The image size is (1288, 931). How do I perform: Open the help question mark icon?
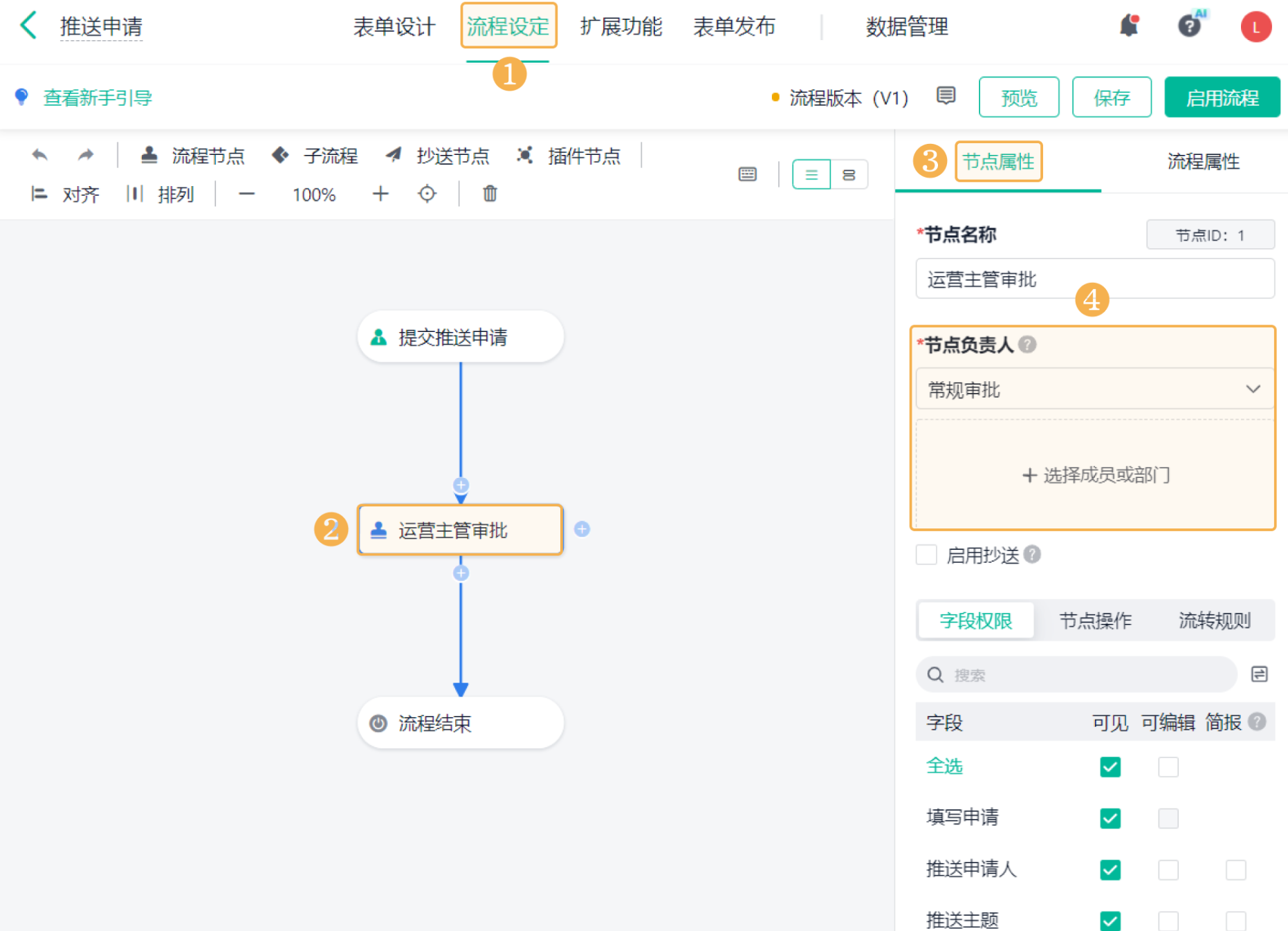click(1189, 26)
